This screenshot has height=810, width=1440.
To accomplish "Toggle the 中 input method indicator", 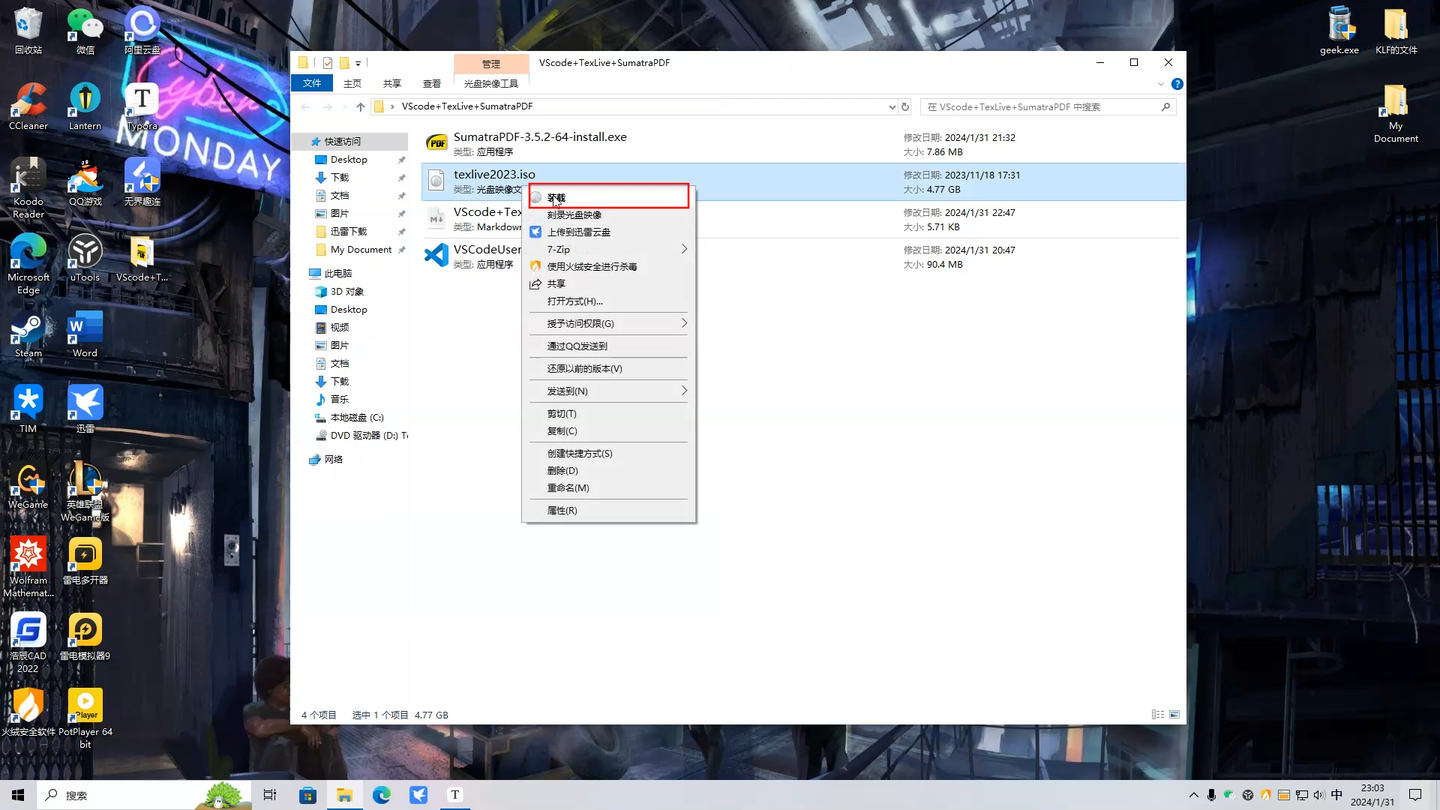I will (x=1337, y=795).
